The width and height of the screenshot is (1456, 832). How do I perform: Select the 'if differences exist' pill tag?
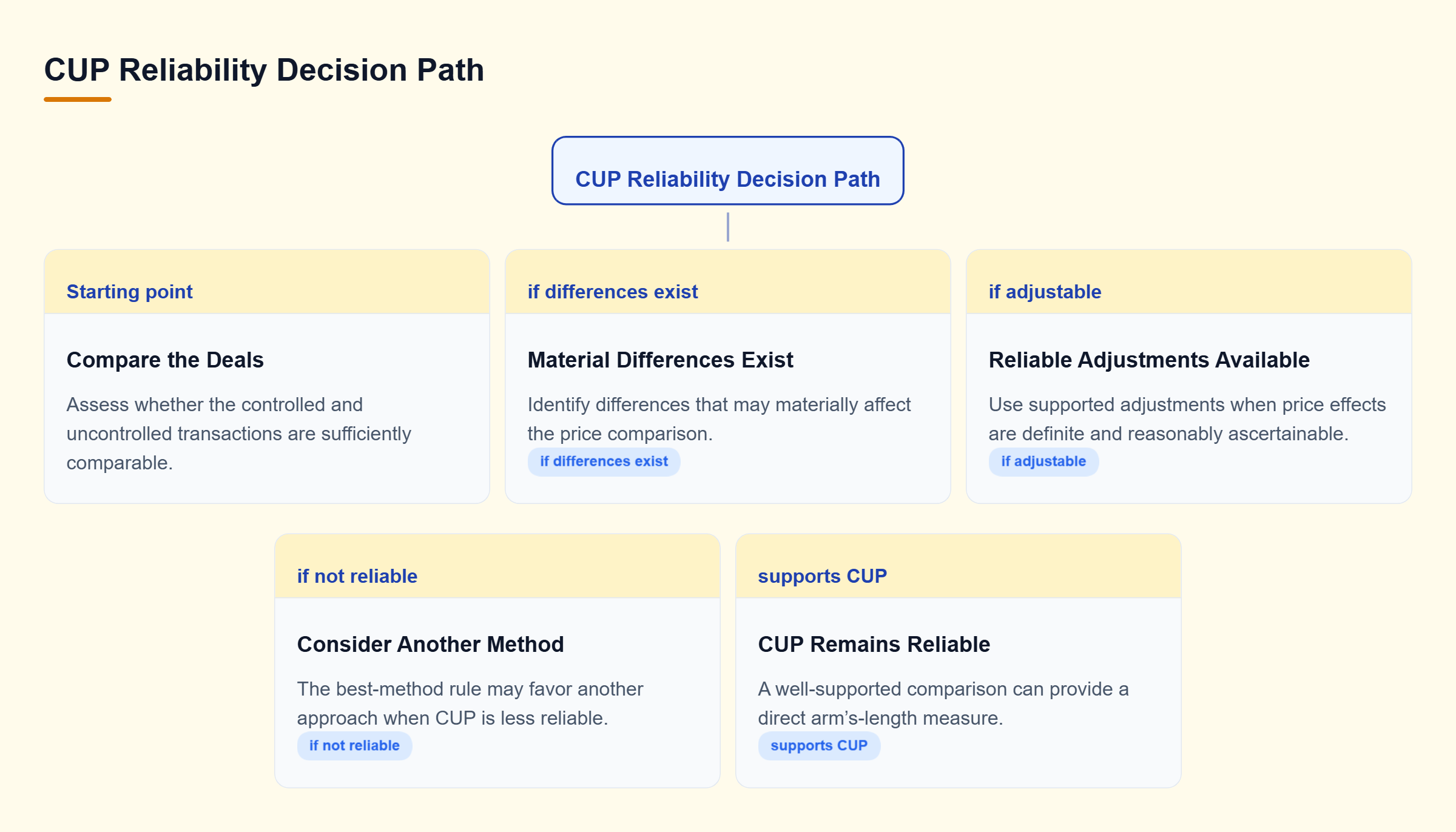click(x=604, y=461)
